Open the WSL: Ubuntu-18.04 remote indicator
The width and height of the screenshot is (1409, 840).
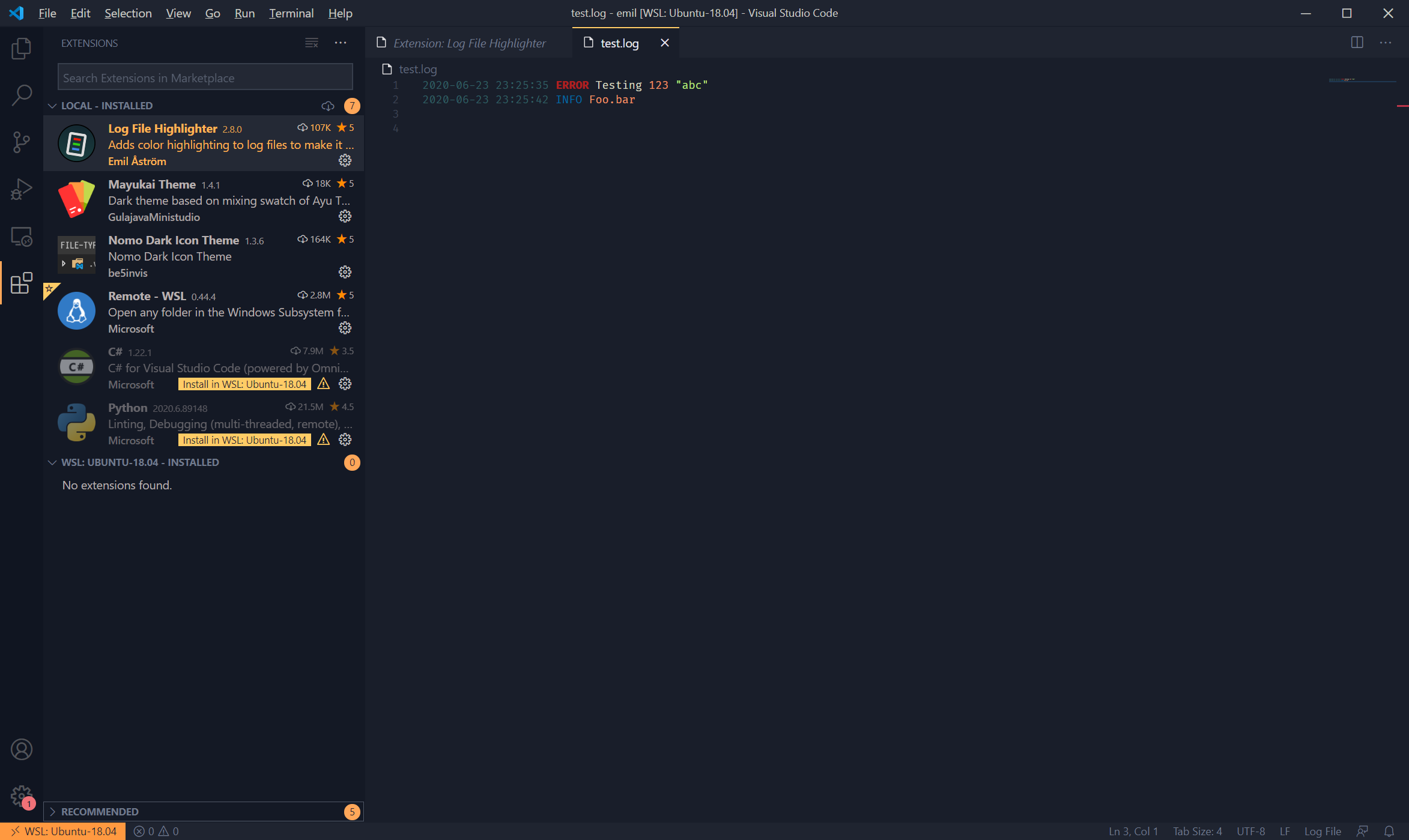coord(62,831)
